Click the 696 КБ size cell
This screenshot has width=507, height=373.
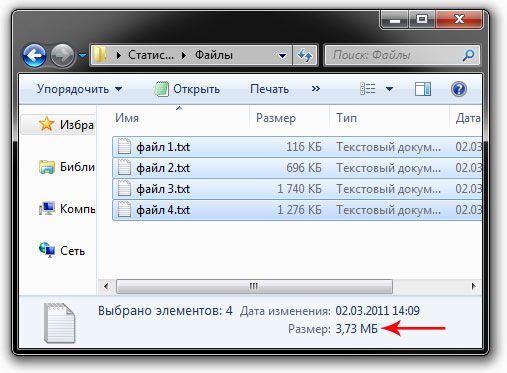pyautogui.click(x=304, y=168)
